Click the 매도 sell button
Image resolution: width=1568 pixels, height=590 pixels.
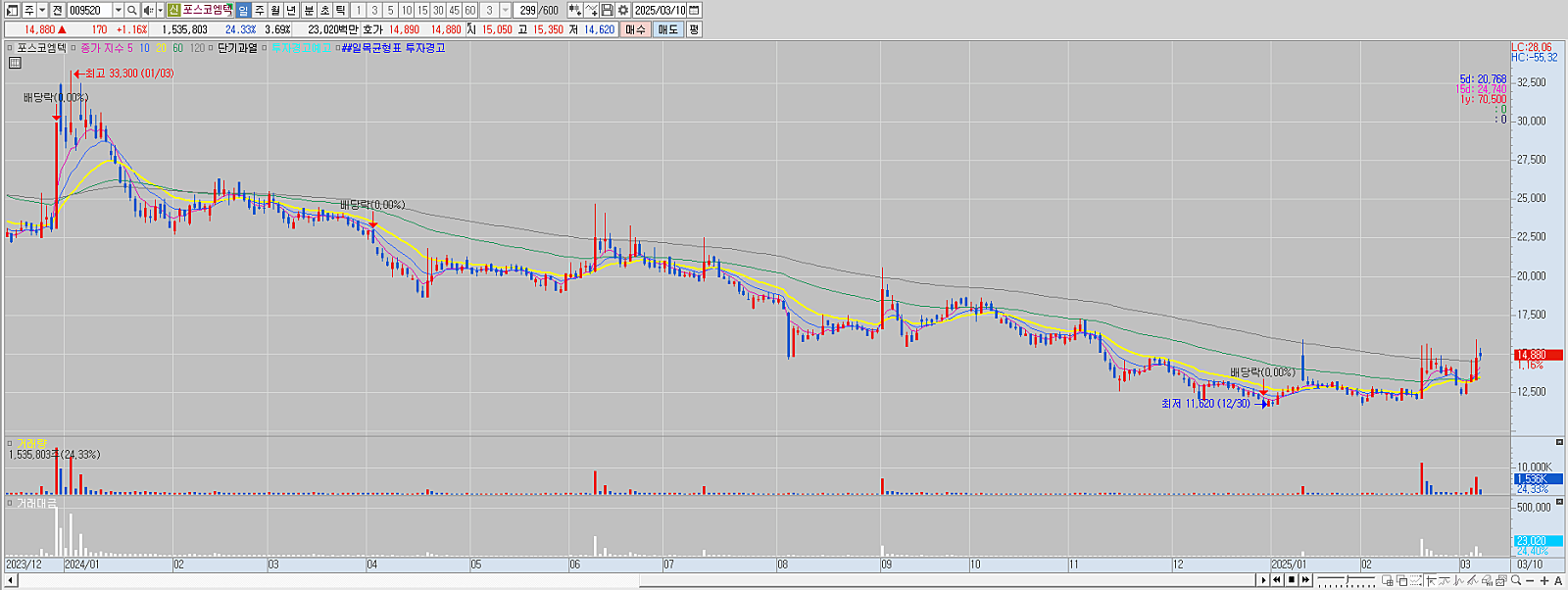(667, 29)
